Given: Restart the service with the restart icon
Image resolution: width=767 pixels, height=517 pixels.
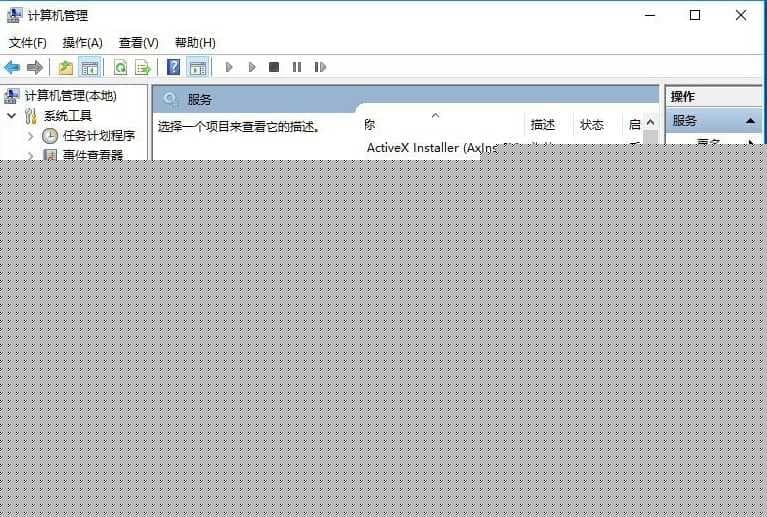Looking at the screenshot, I should point(320,67).
